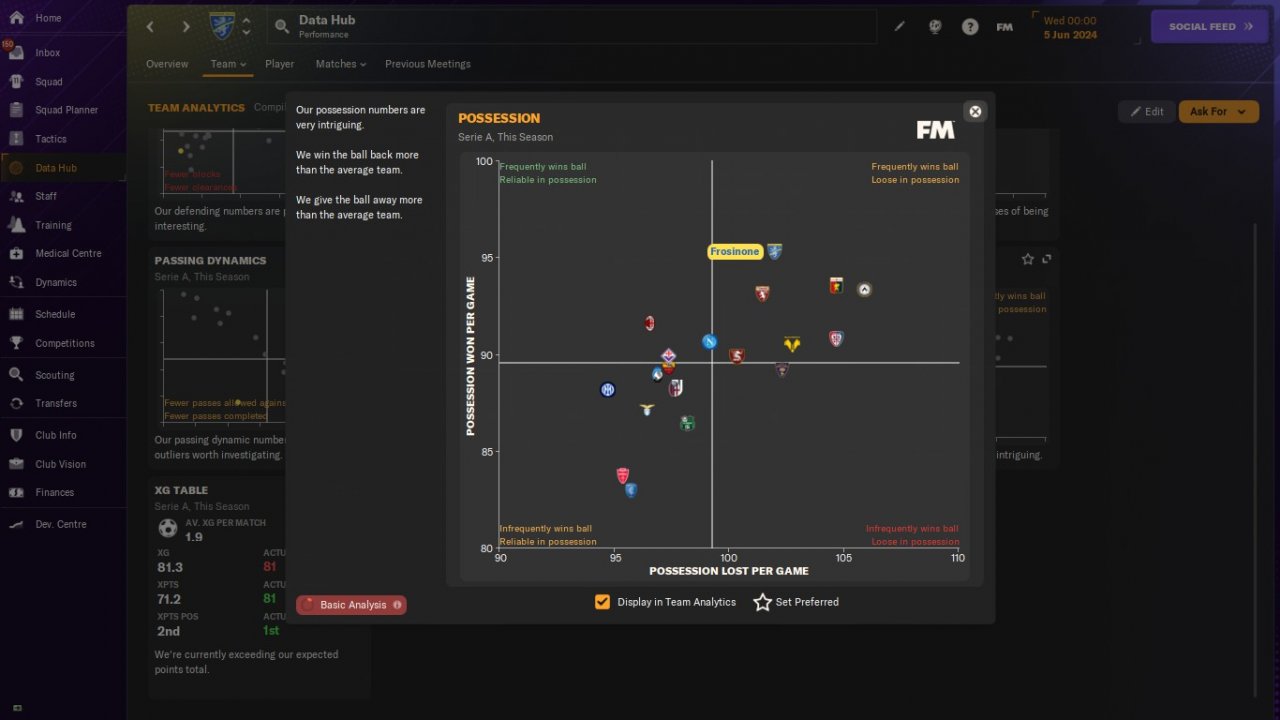Click the Napoli badge on possession chart
The width and height of the screenshot is (1280, 720).
pyautogui.click(x=709, y=342)
